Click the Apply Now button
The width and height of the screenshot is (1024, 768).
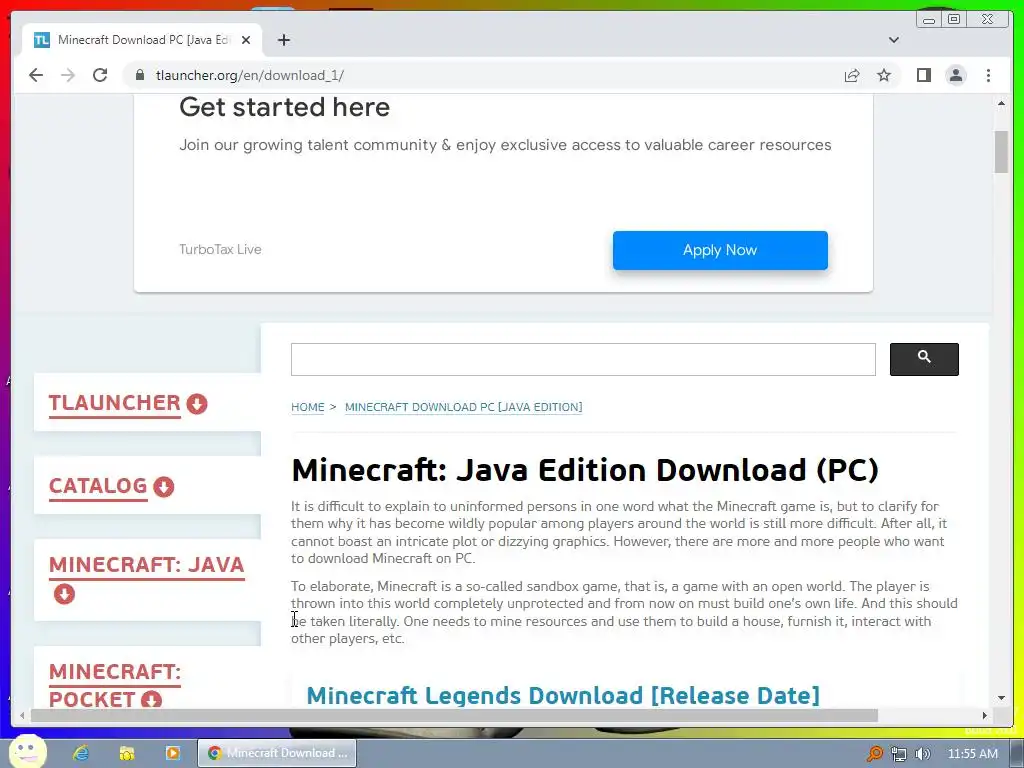coord(720,250)
